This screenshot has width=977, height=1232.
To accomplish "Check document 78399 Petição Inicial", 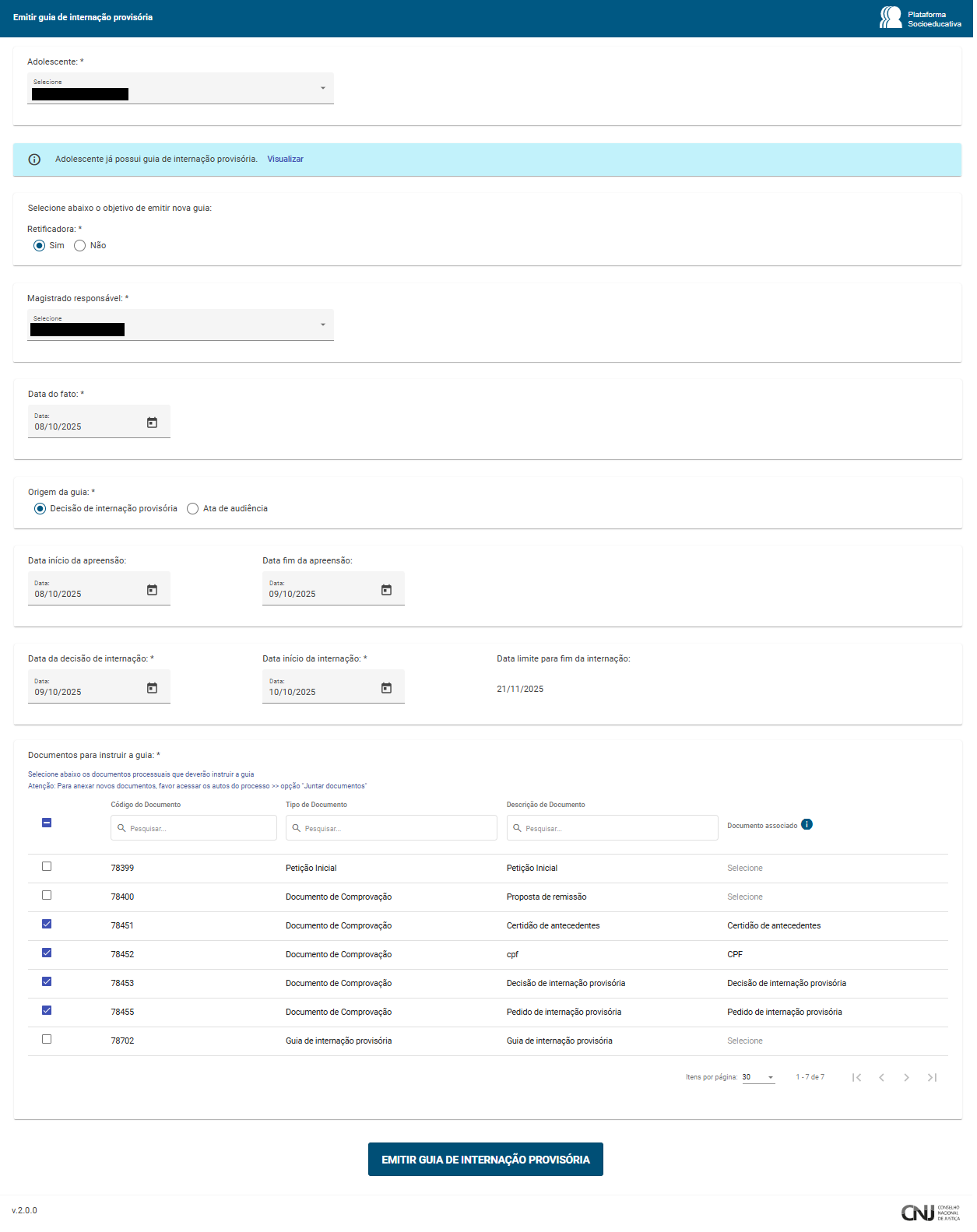I will coord(47,866).
